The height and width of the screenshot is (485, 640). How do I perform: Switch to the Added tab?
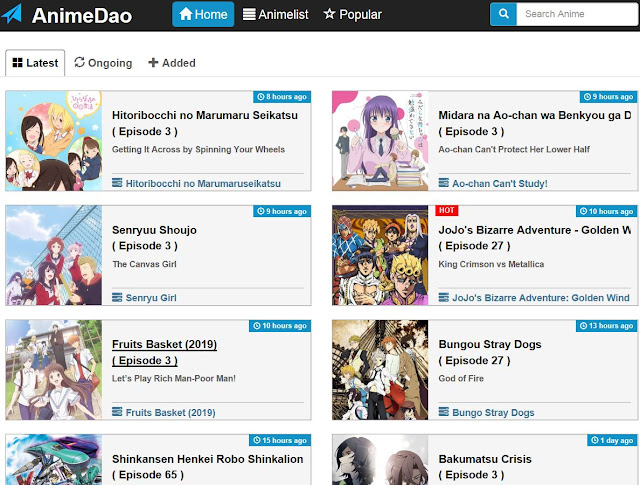[172, 63]
